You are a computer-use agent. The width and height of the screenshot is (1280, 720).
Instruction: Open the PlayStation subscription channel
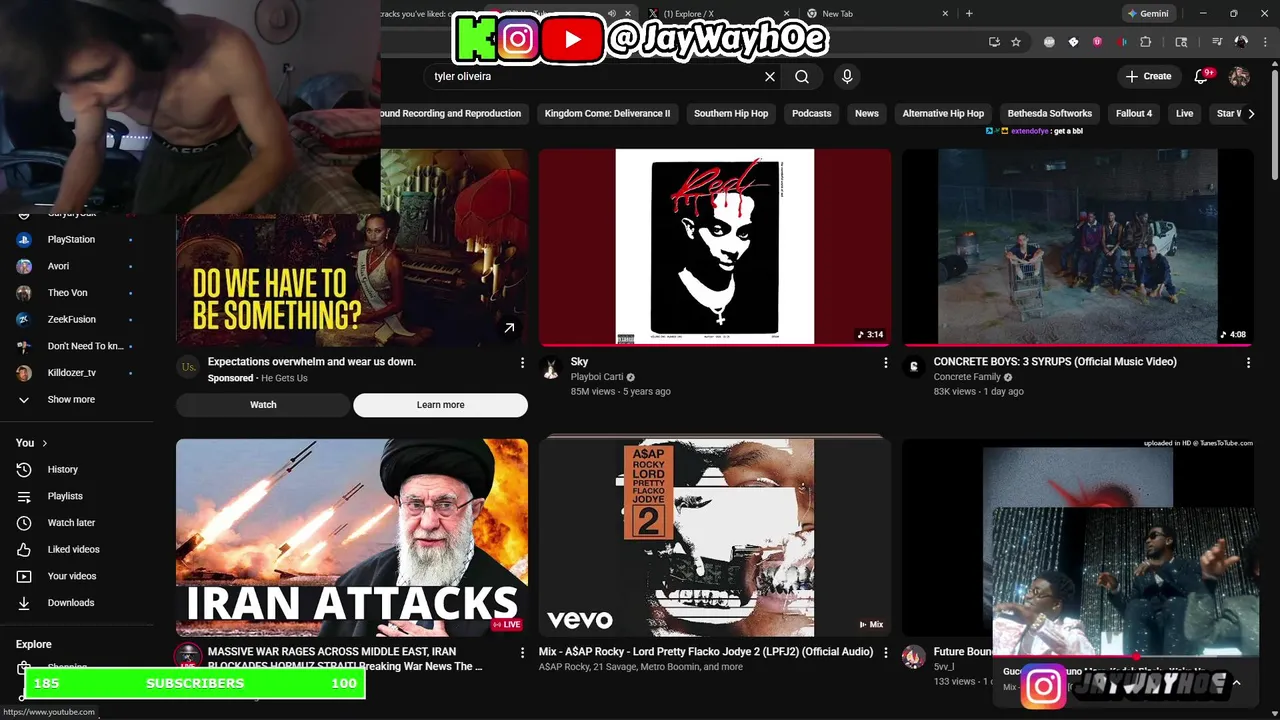pos(76,240)
